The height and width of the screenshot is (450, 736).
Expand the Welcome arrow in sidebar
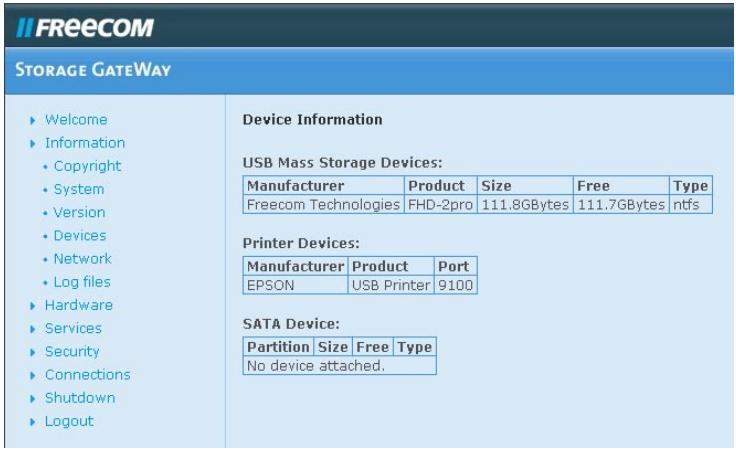[36, 120]
